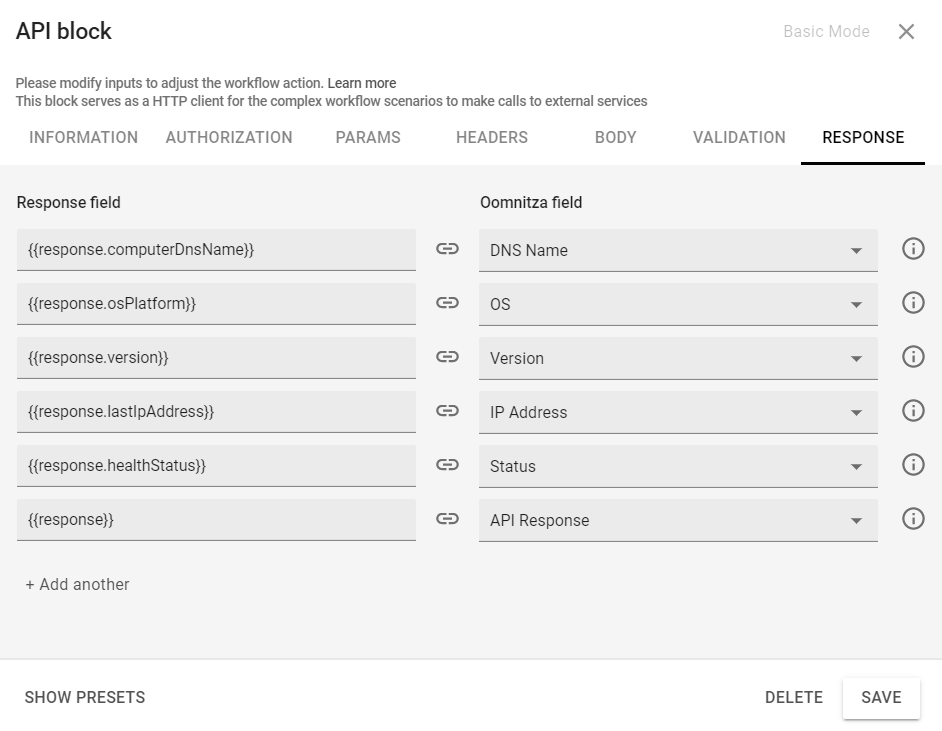Click the Learn more link
The height and width of the screenshot is (731, 942).
[361, 83]
